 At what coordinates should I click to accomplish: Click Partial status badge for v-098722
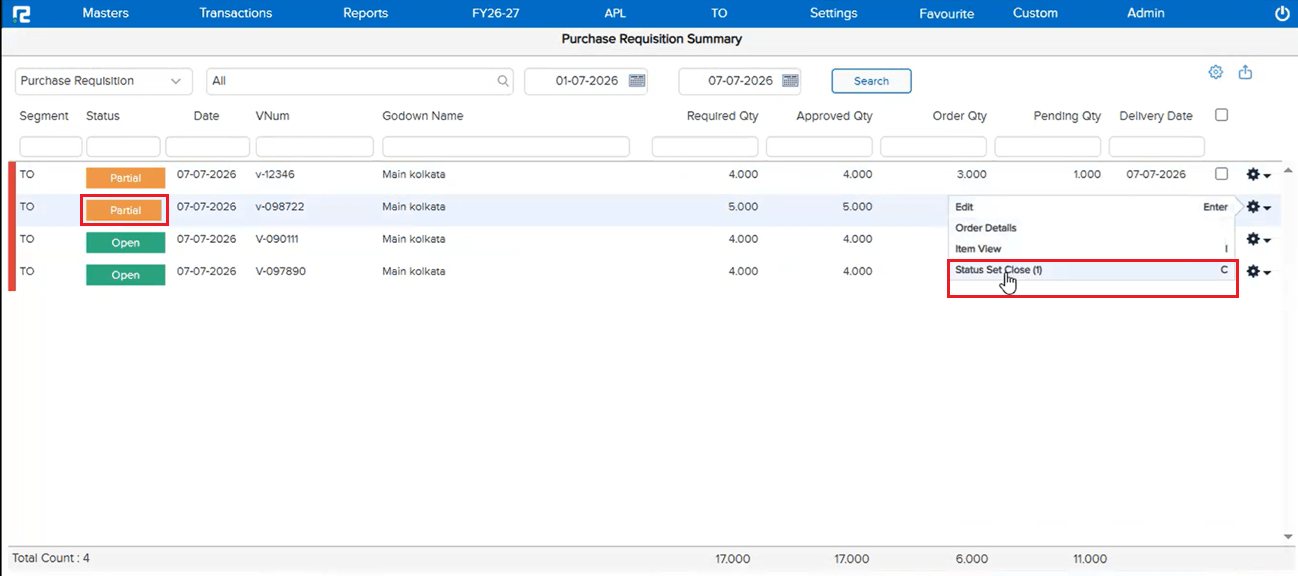[x=126, y=211]
